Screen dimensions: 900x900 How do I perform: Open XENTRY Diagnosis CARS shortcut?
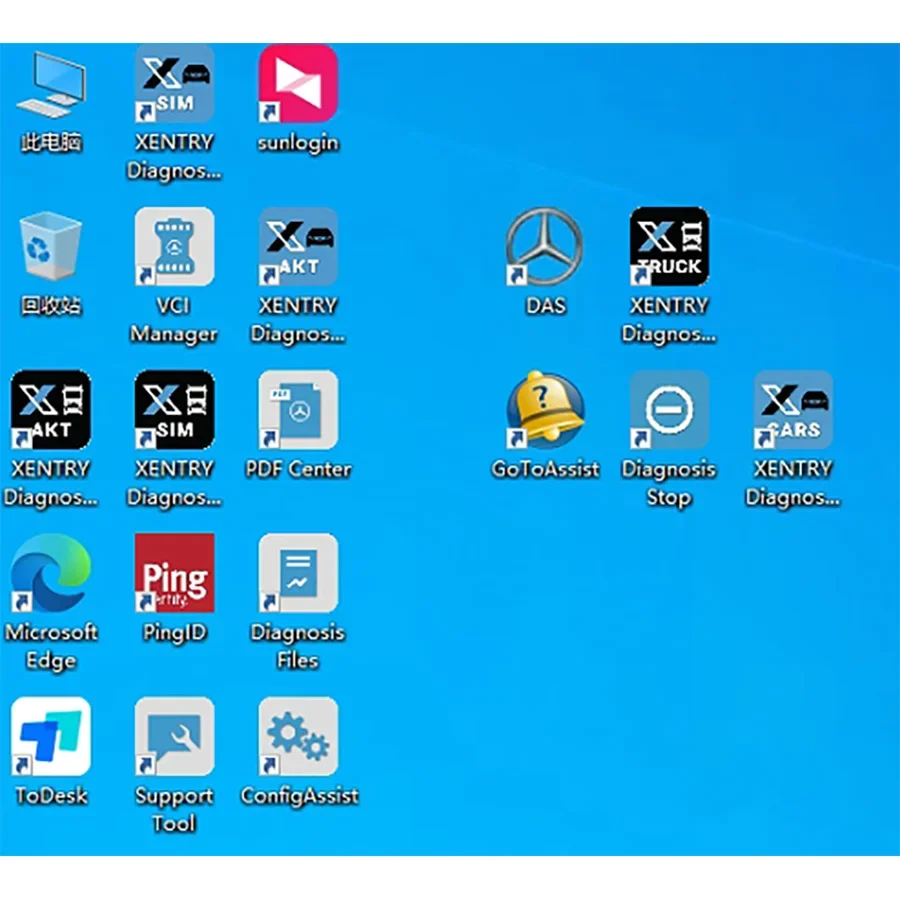point(793,410)
